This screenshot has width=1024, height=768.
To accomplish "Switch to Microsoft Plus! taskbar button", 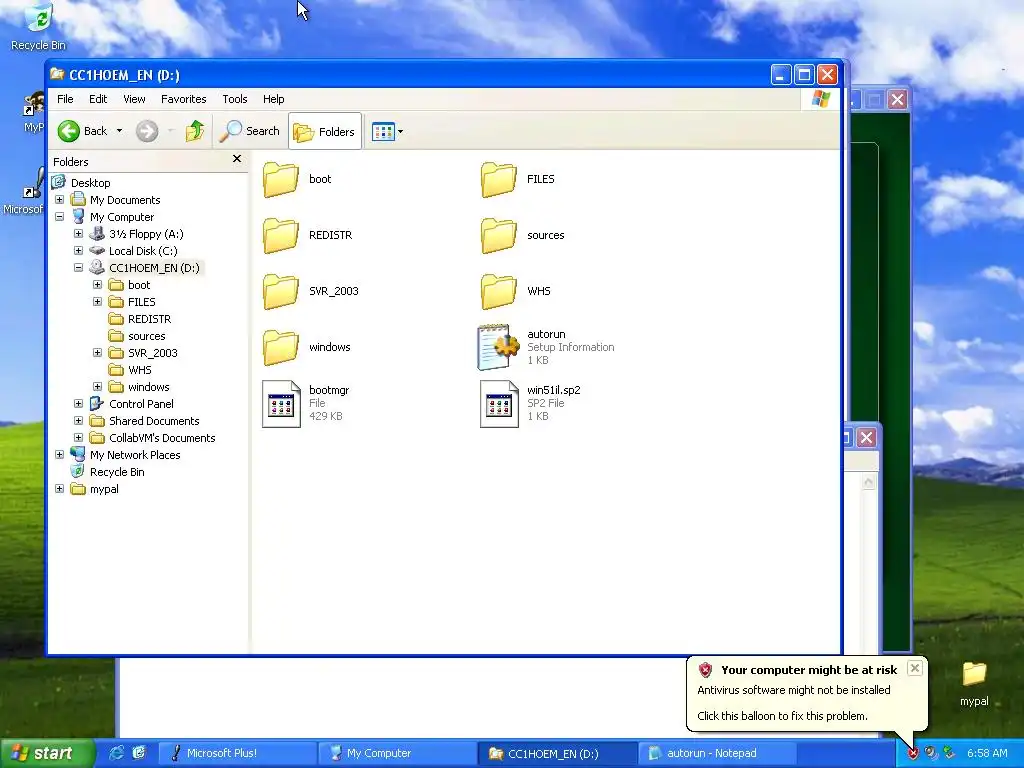I will point(236,753).
